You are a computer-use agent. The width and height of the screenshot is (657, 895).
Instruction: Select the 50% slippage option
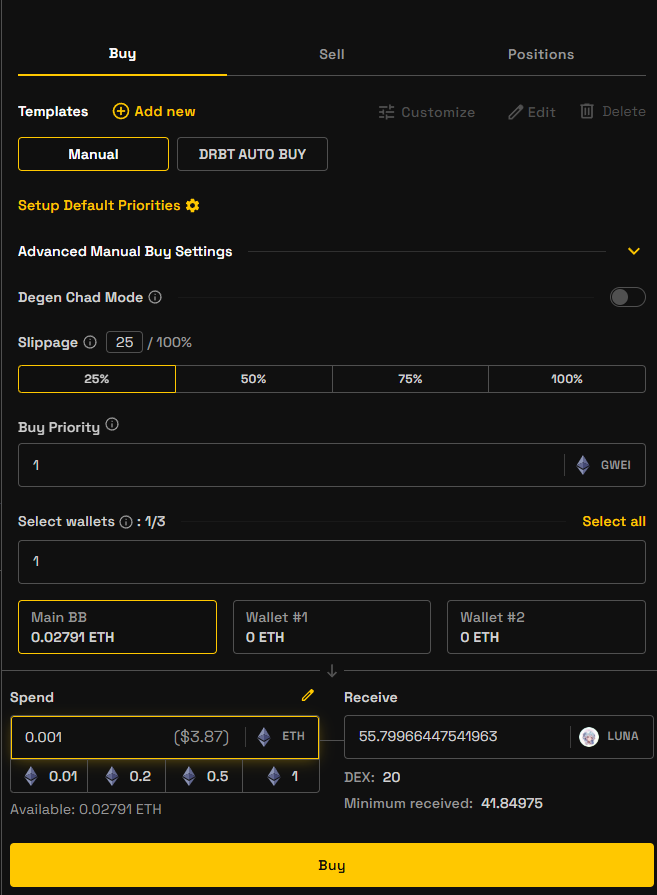pos(253,379)
